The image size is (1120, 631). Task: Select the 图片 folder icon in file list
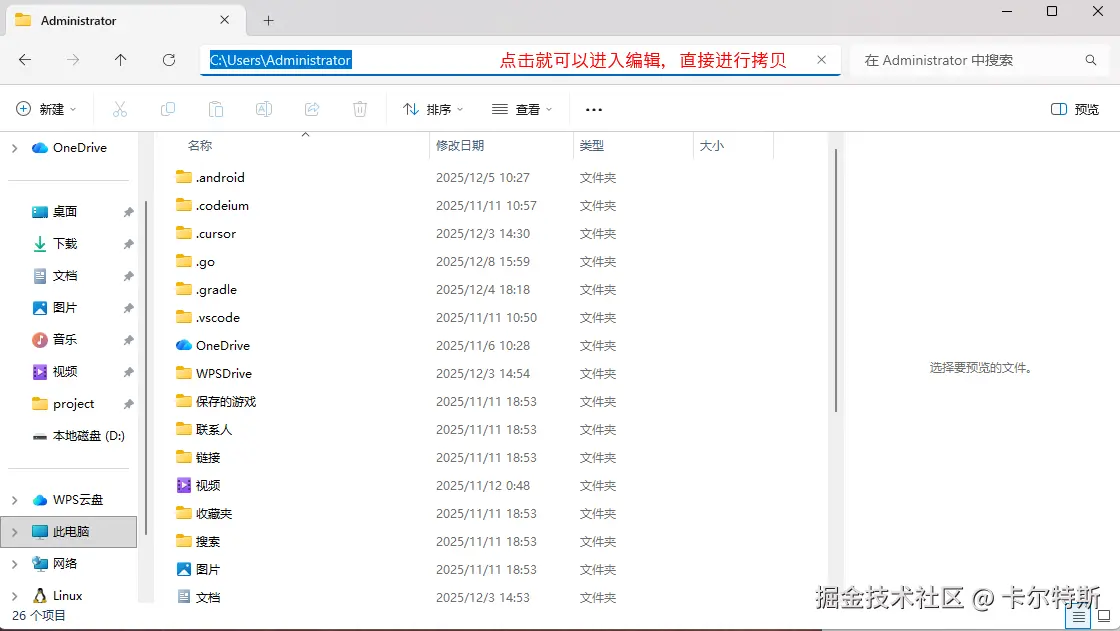[184, 570]
